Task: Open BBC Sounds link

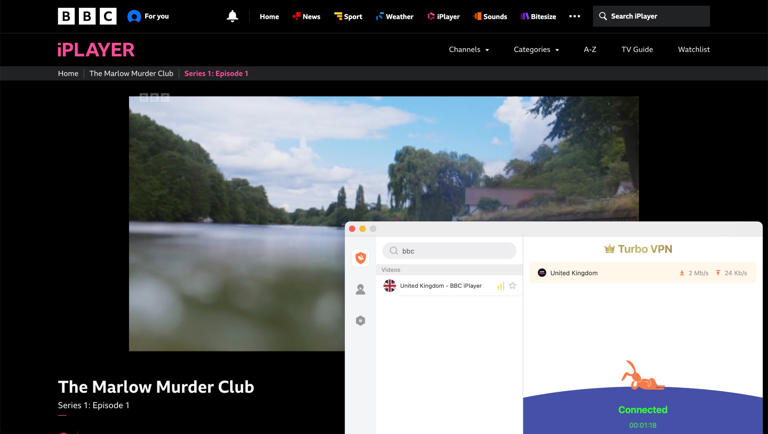Action: (490, 17)
